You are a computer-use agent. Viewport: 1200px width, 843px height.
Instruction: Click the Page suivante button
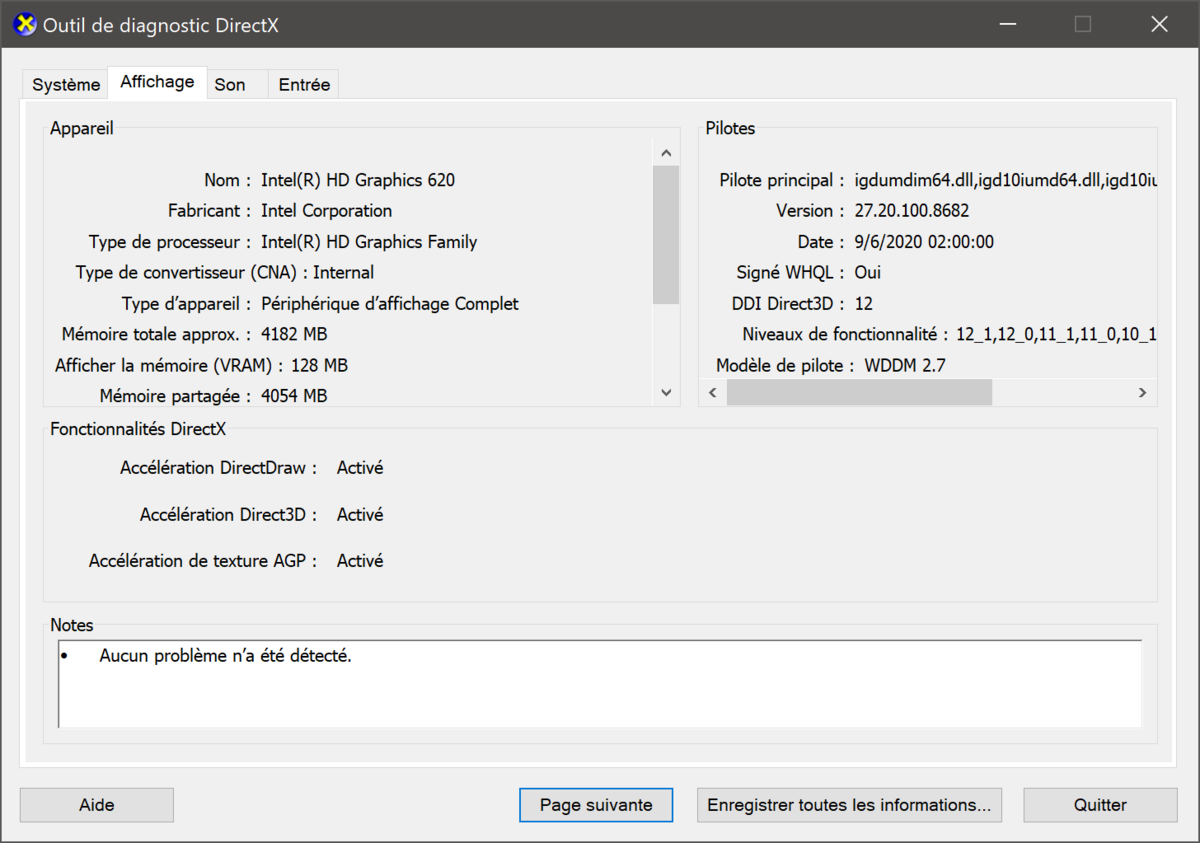596,805
